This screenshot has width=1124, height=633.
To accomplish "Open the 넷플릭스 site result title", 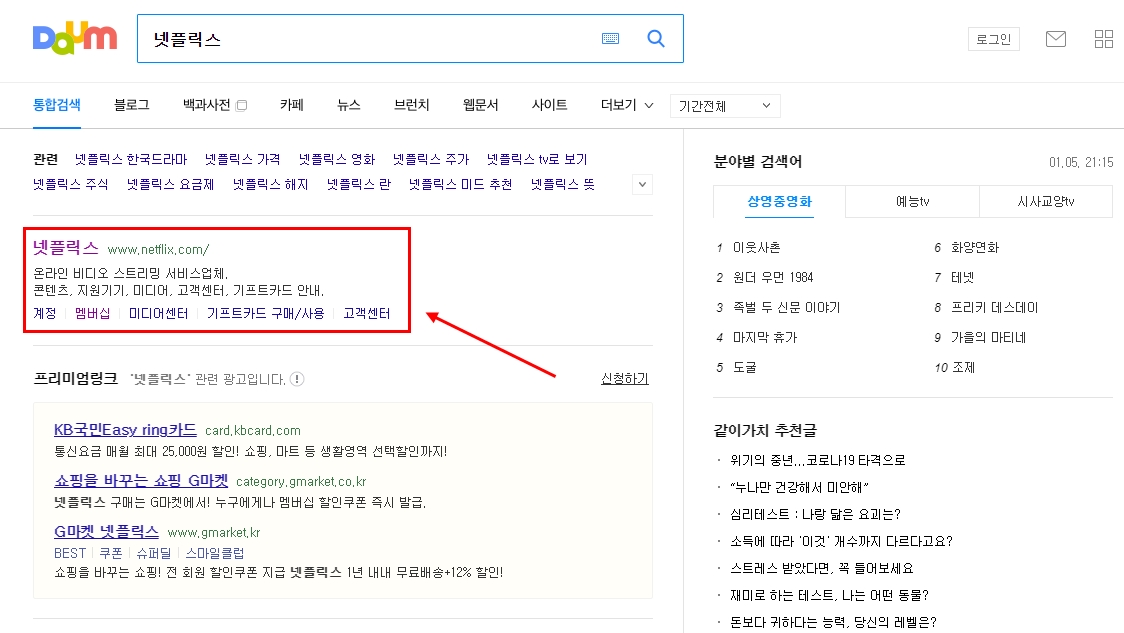I will point(65,248).
